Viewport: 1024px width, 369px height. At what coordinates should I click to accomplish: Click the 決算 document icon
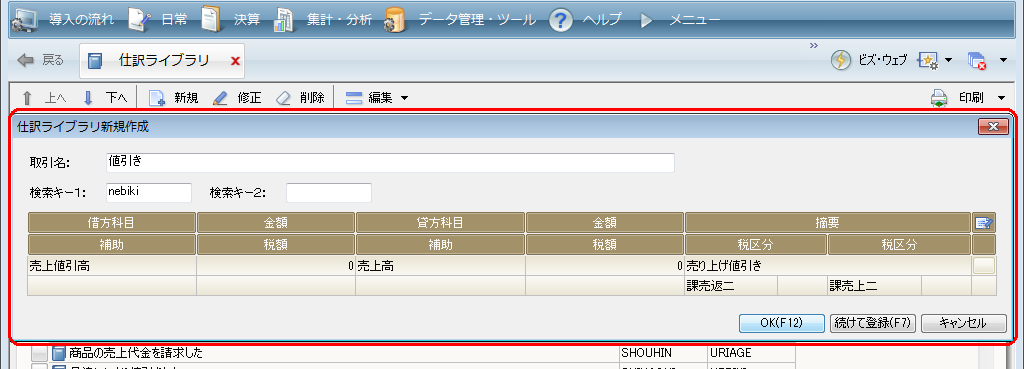[211, 20]
